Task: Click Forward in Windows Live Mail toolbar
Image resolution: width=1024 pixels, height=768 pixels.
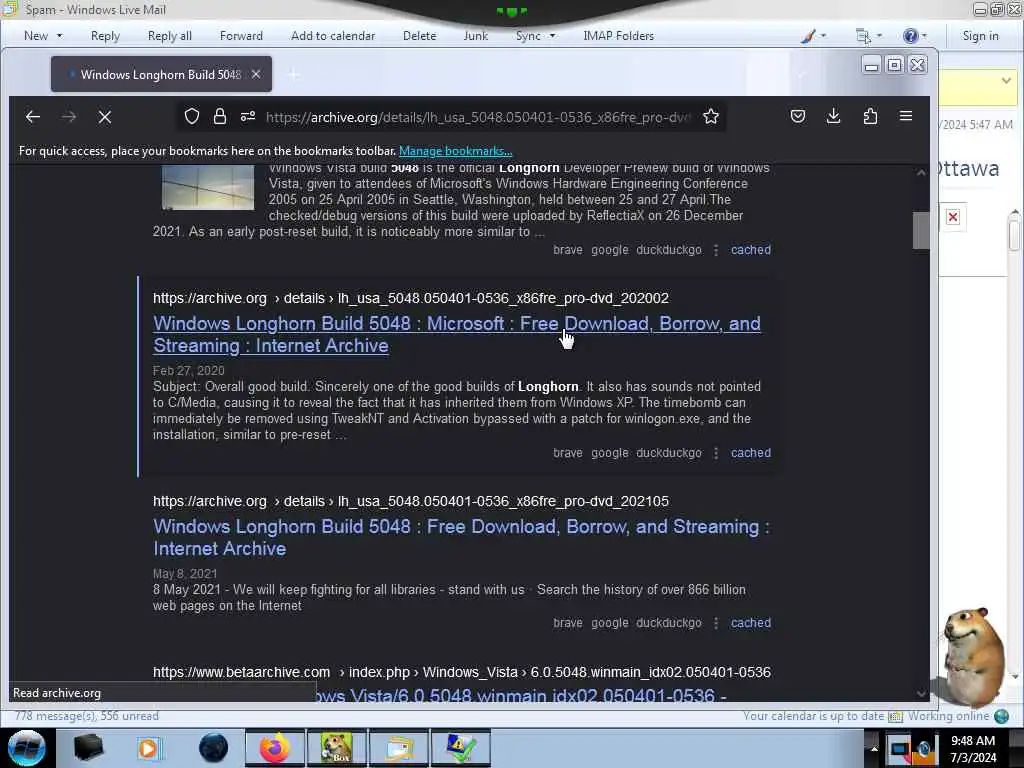Action: [241, 36]
